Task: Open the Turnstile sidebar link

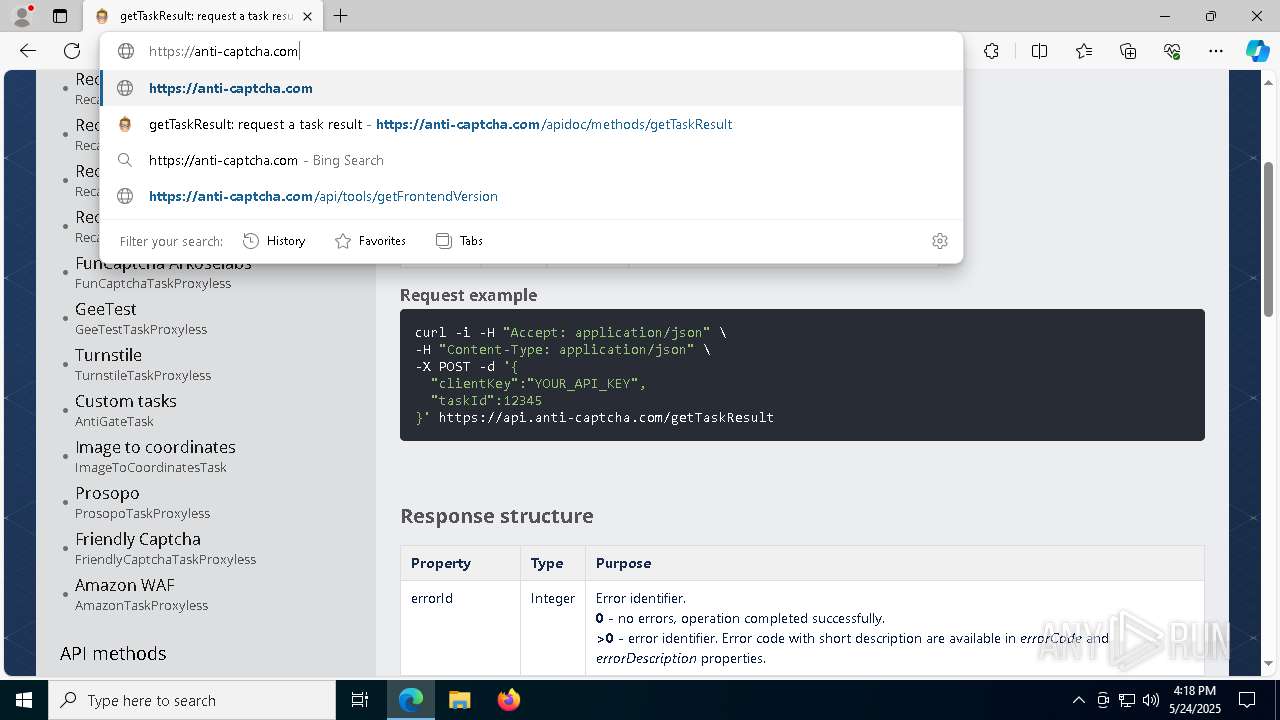Action: [x=108, y=355]
